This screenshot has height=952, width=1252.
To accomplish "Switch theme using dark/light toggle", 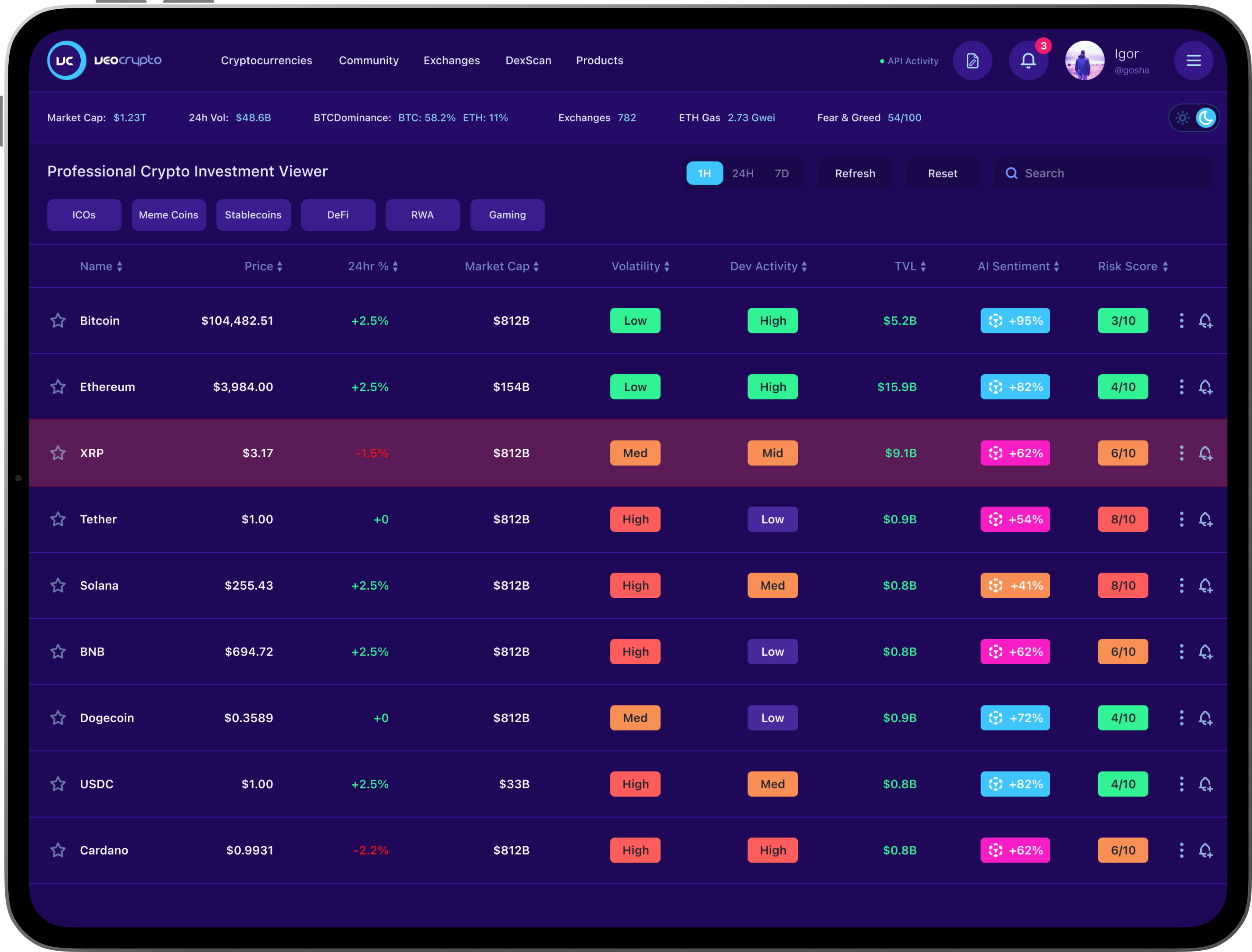I will pos(1194,118).
